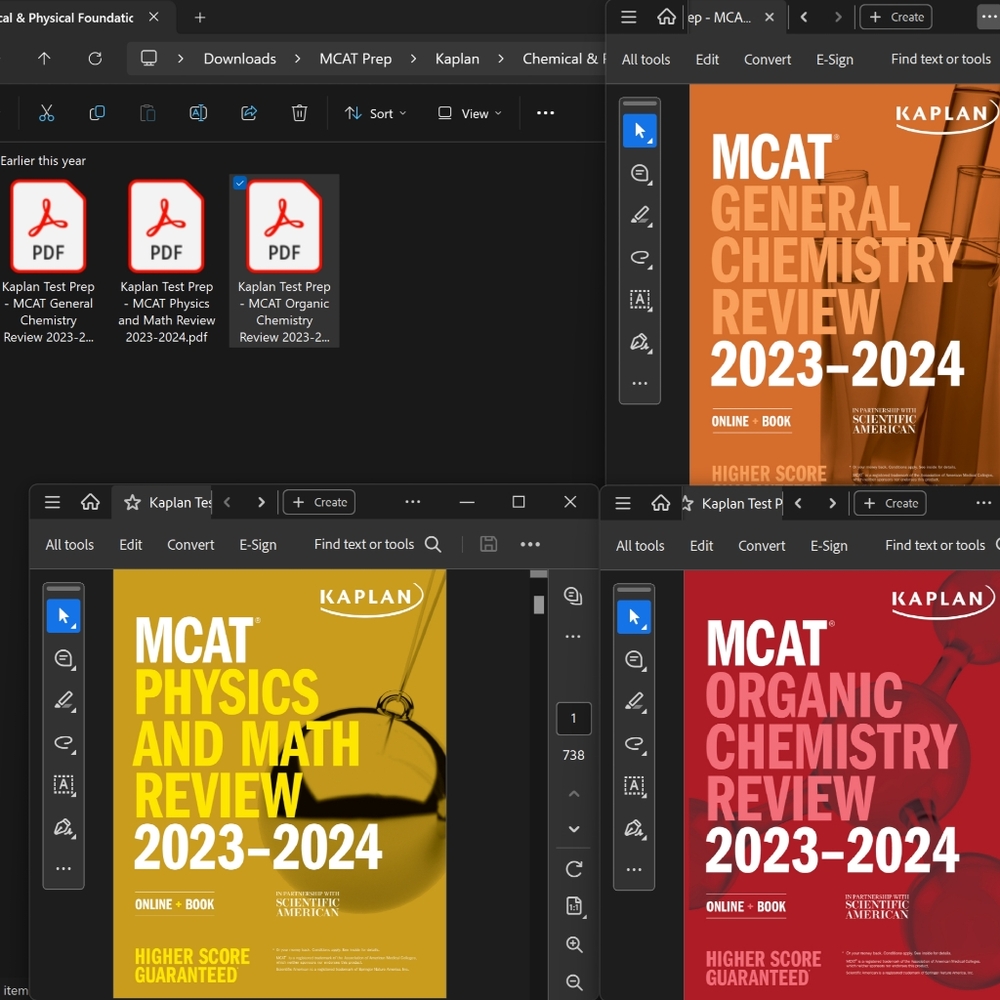
Task: Select the draw freeform tool in General Chemistry window
Action: [x=640, y=258]
